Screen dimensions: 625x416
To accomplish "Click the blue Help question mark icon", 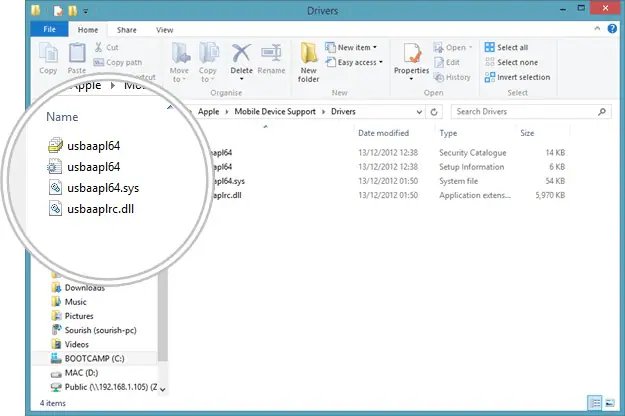I will (x=612, y=28).
